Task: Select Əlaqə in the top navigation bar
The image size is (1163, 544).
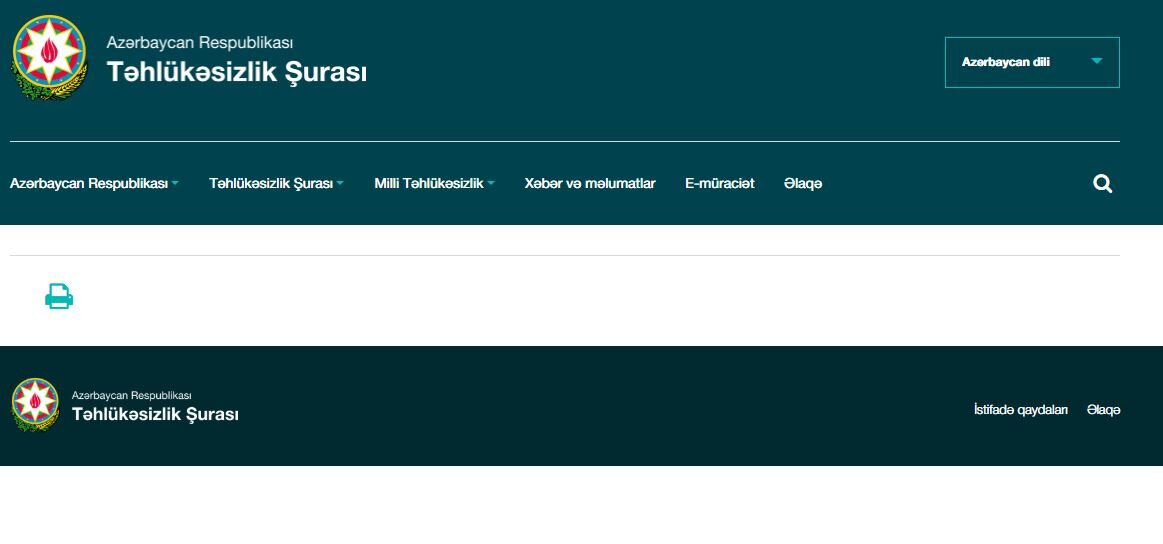Action: (x=803, y=184)
